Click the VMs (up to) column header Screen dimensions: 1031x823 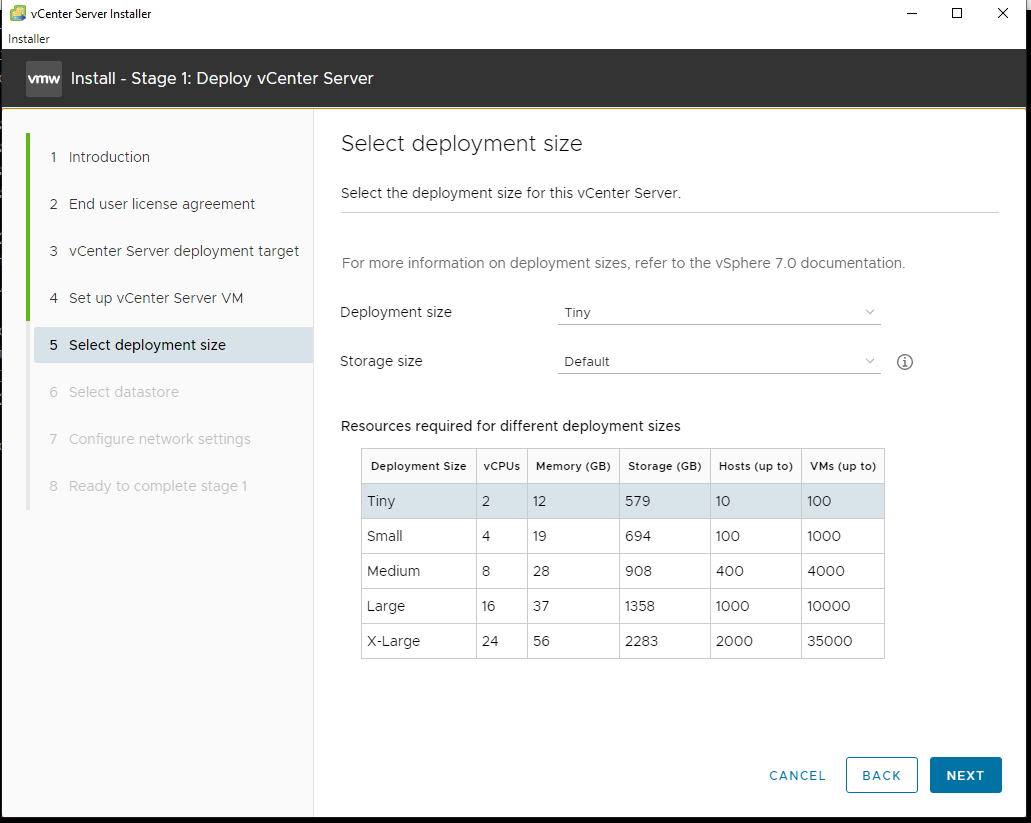(843, 466)
